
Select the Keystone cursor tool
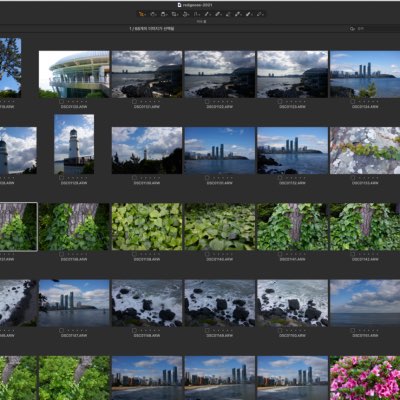(195, 14)
